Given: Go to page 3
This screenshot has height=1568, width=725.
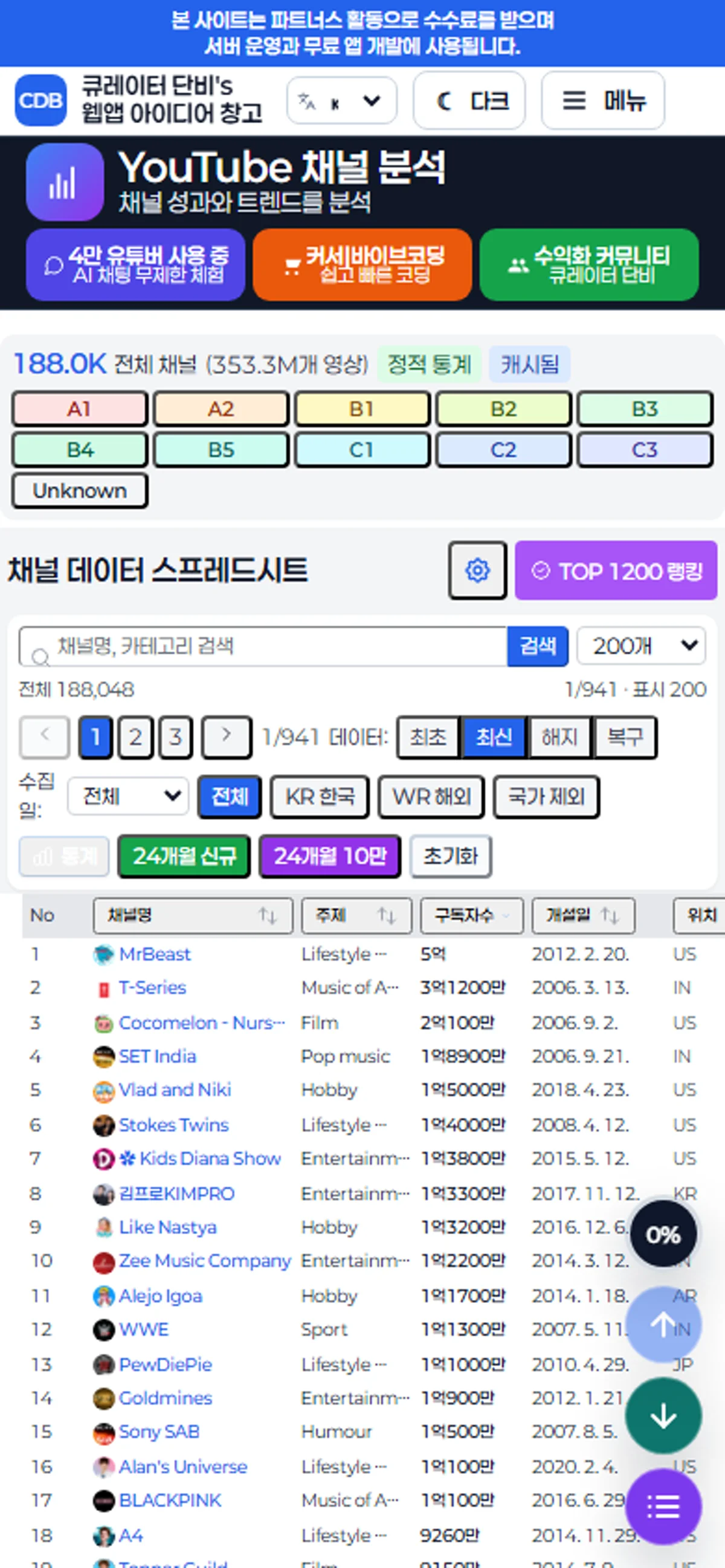Looking at the screenshot, I should [x=175, y=737].
